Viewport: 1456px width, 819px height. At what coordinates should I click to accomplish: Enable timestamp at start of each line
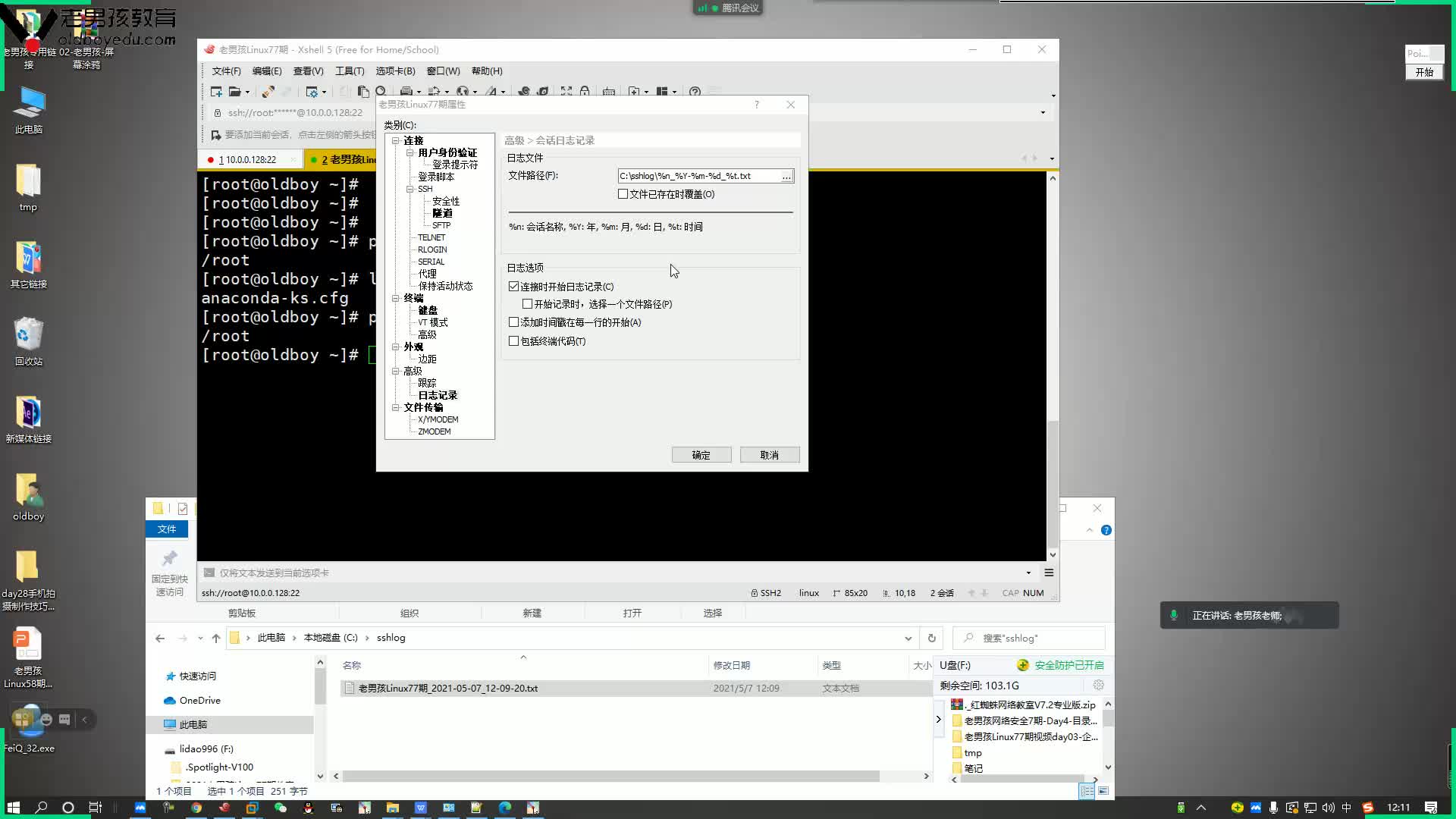513,322
